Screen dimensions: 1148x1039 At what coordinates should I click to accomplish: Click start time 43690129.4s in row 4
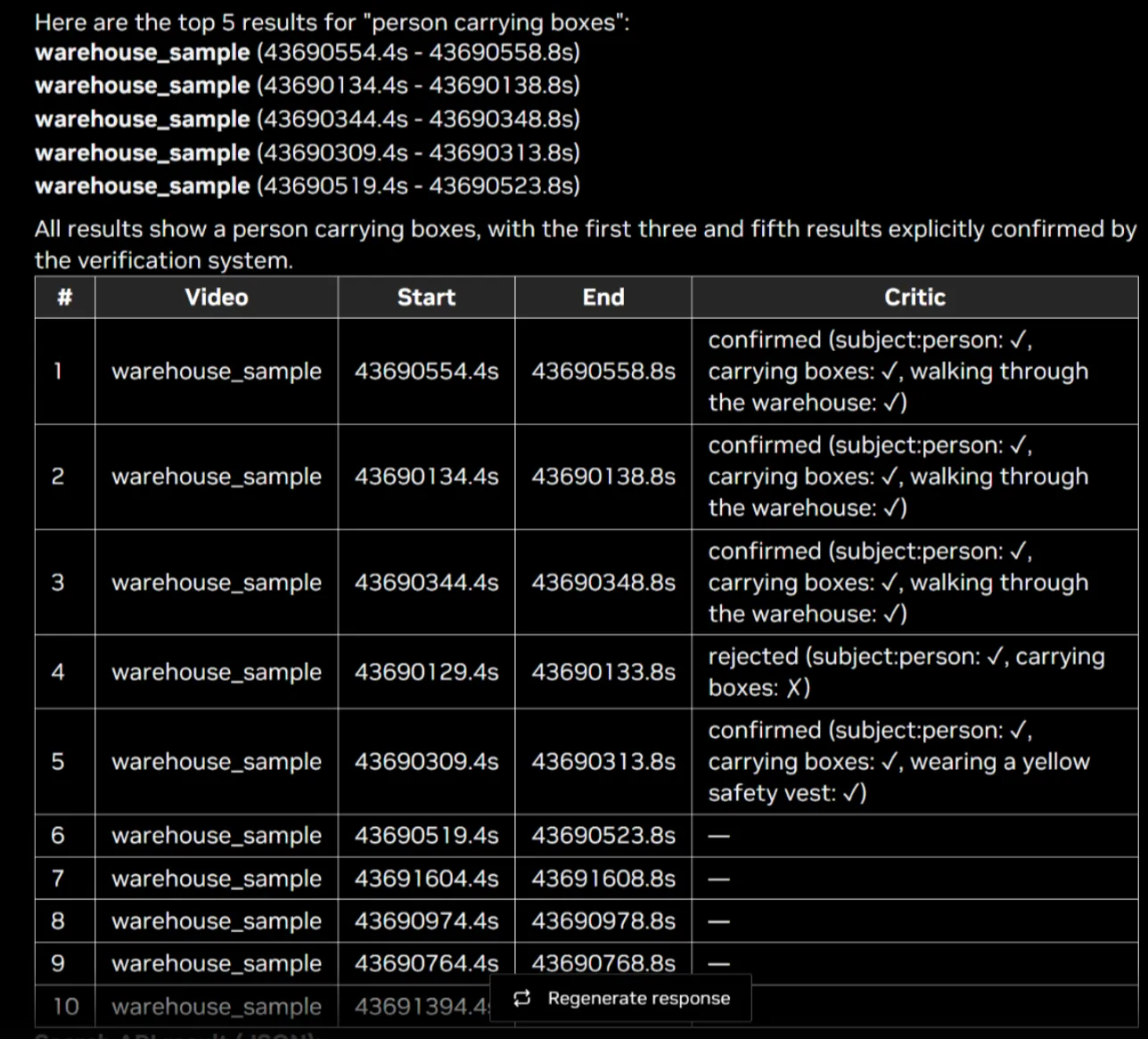[426, 672]
